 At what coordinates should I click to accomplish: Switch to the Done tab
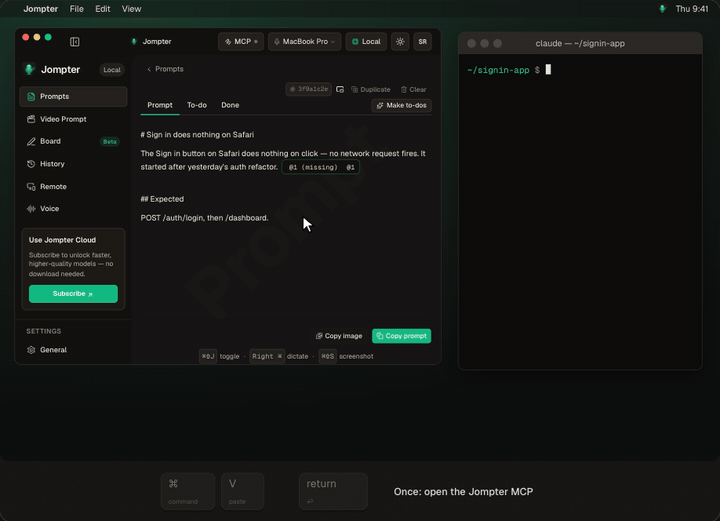tap(230, 105)
